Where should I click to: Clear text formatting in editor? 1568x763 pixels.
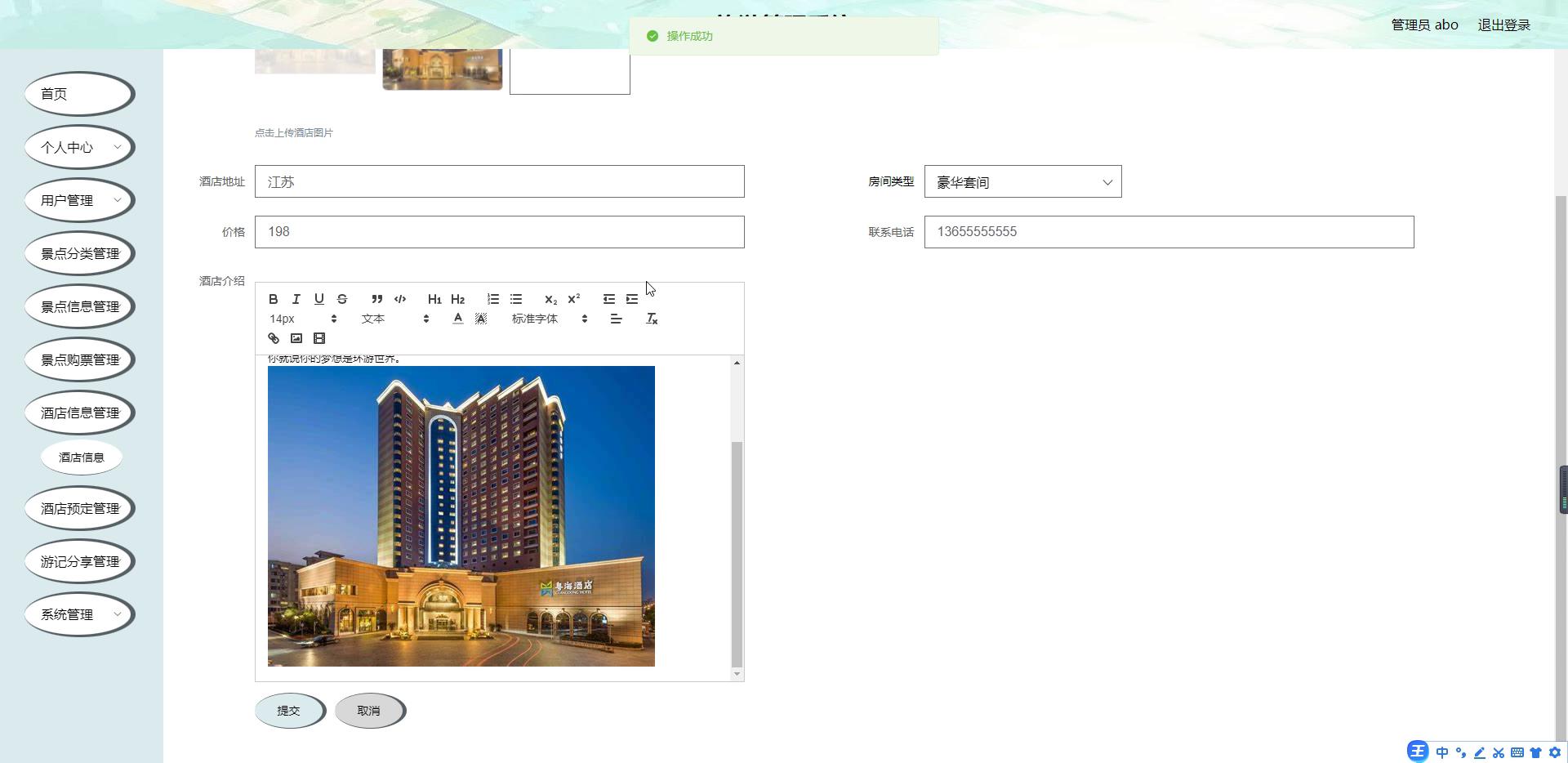[652, 319]
